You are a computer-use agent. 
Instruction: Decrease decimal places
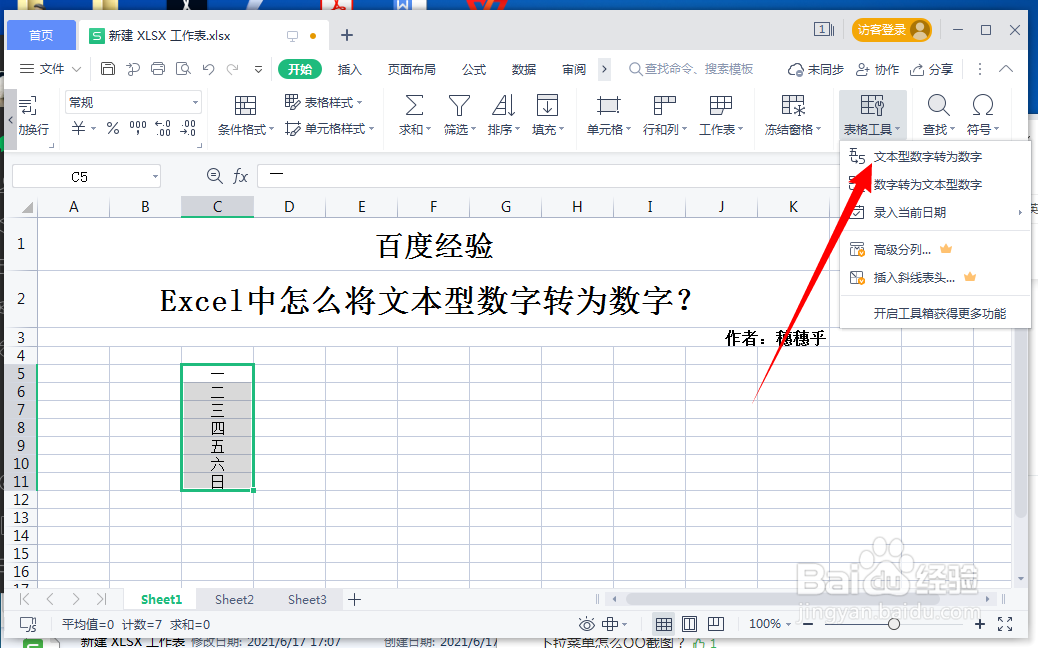pyautogui.click(x=188, y=128)
